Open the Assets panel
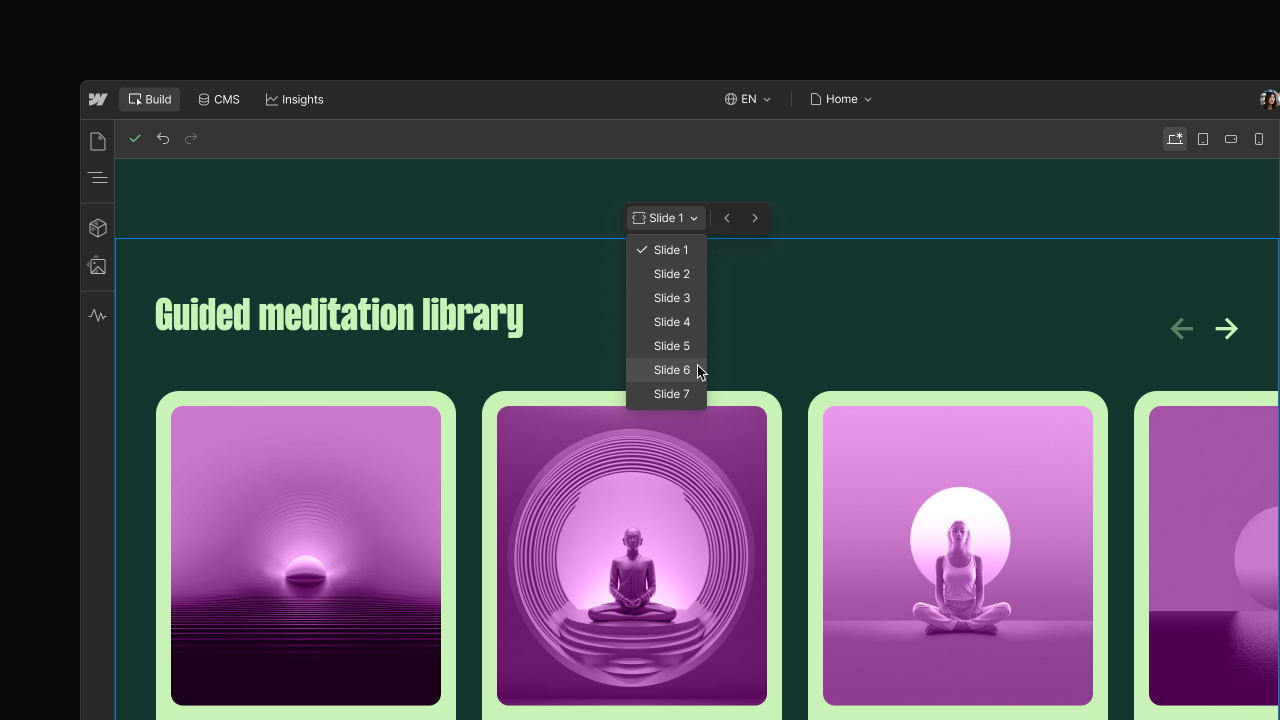 [x=97, y=265]
